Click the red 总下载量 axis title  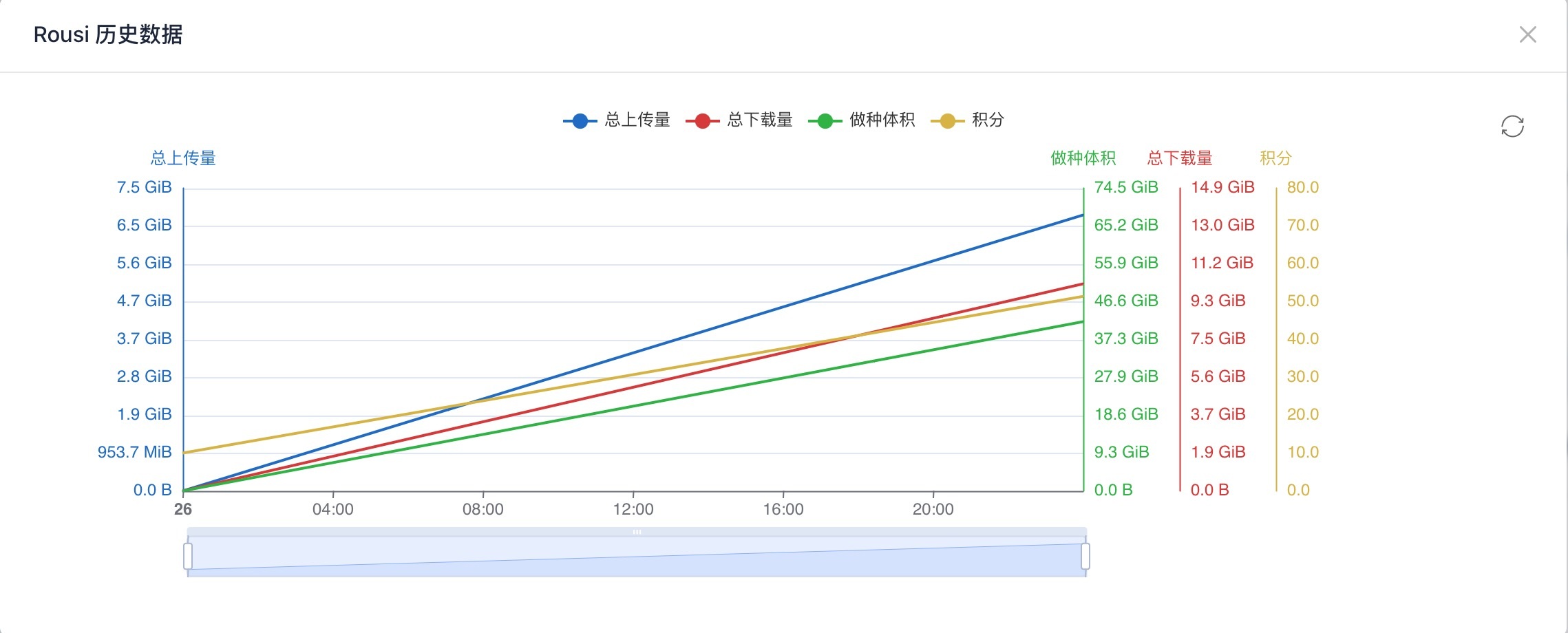(1180, 158)
